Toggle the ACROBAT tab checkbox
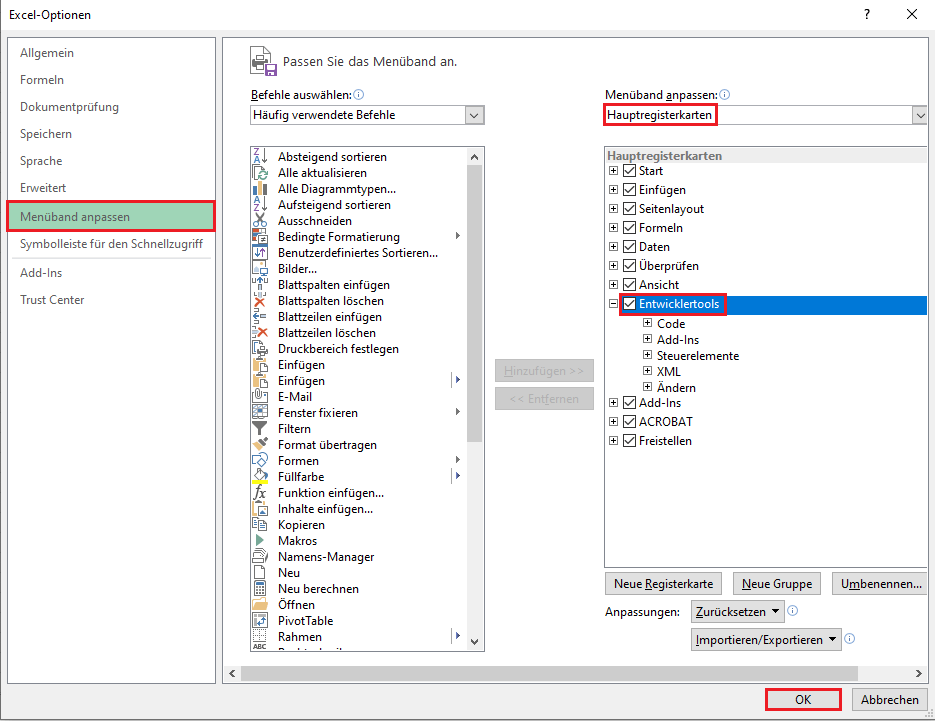 click(x=629, y=422)
